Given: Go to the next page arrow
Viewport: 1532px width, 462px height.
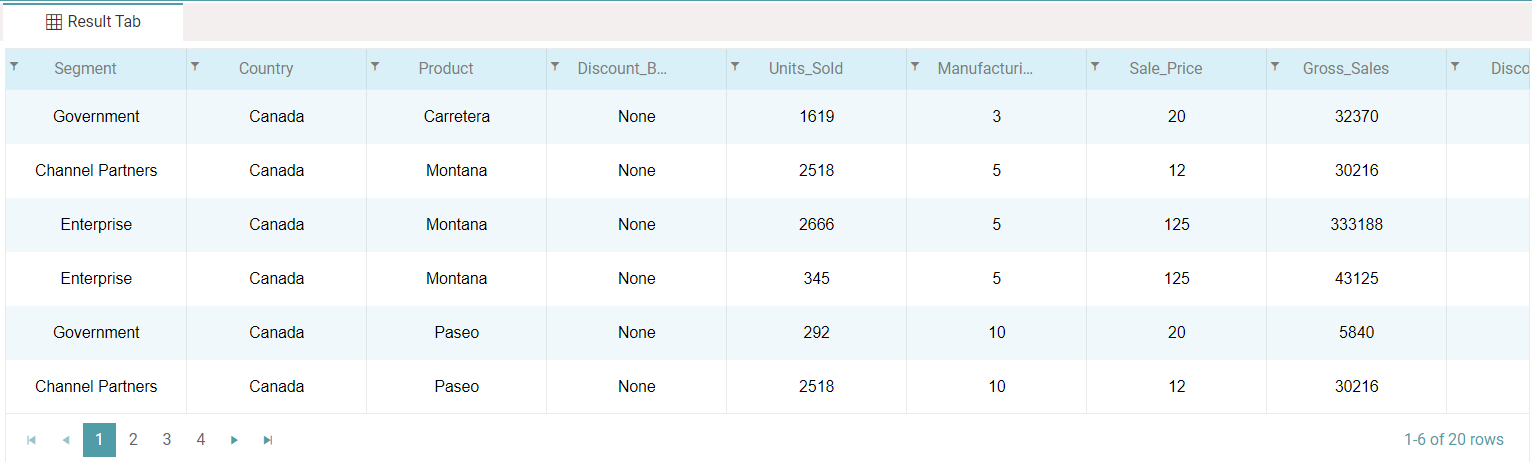Looking at the screenshot, I should pos(234,440).
